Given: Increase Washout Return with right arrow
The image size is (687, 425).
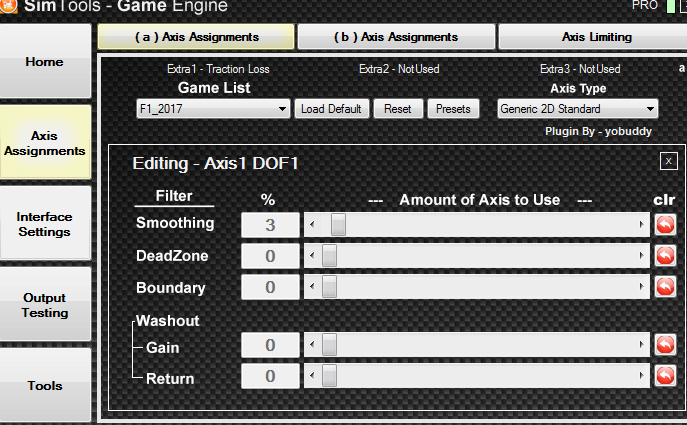Looking at the screenshot, I should tap(641, 375).
